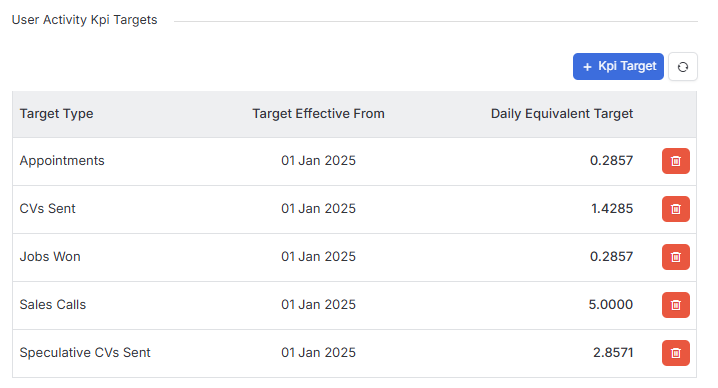Click the 1.4285 daily target value
This screenshot has height=388, width=718.
click(x=612, y=209)
